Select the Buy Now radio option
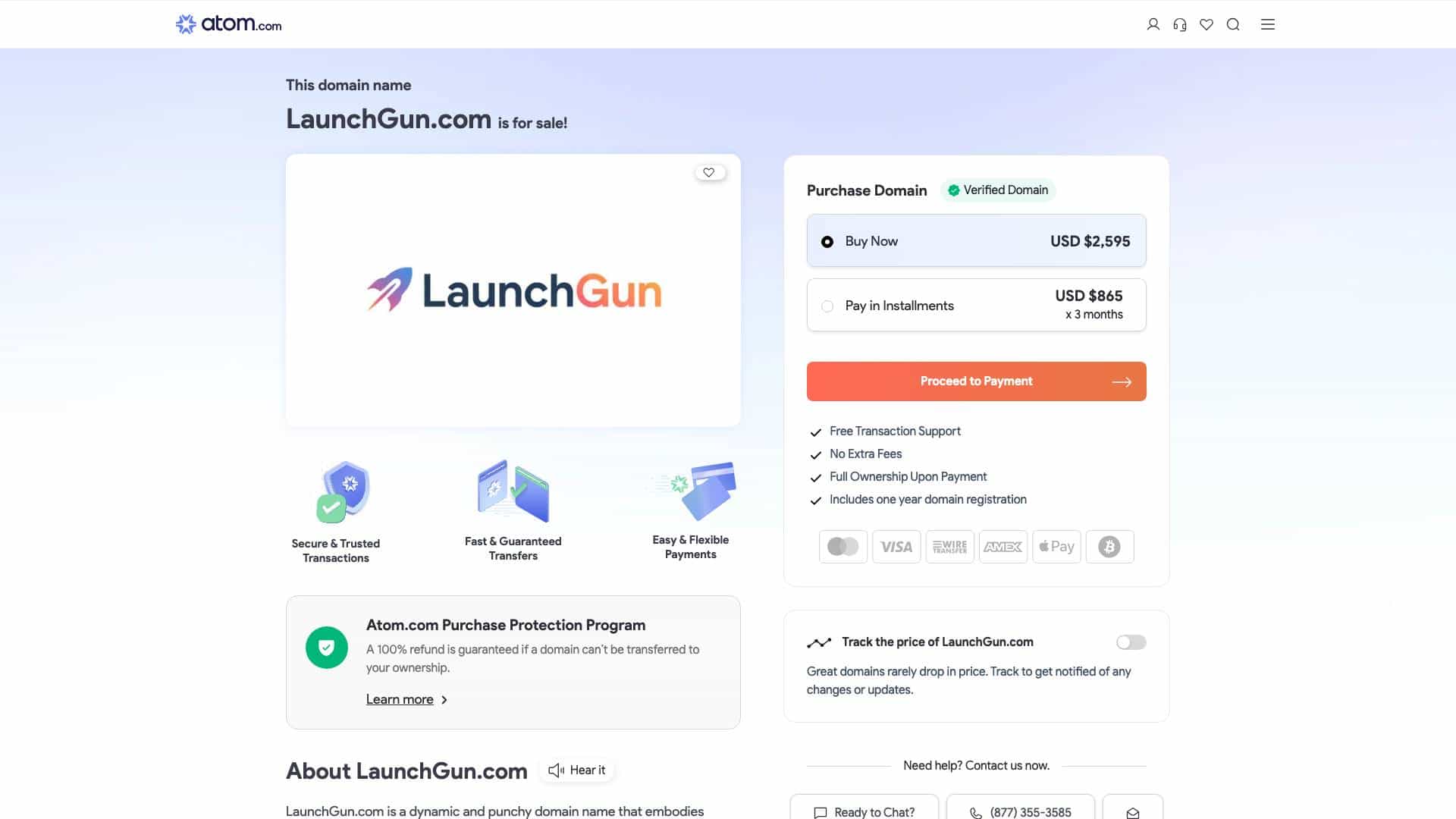This screenshot has width=1456, height=819. (x=827, y=241)
